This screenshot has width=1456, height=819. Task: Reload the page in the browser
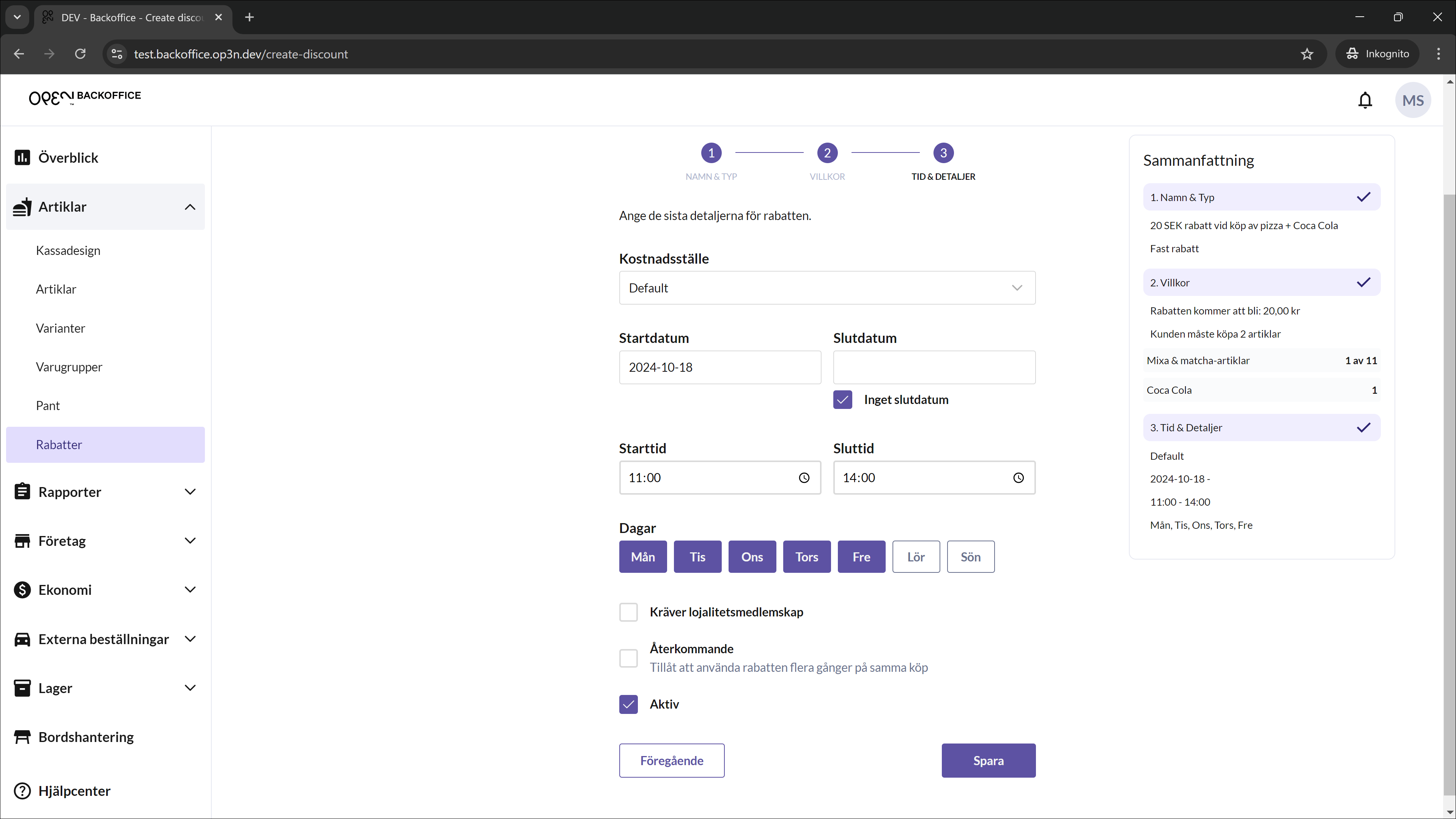tap(80, 54)
